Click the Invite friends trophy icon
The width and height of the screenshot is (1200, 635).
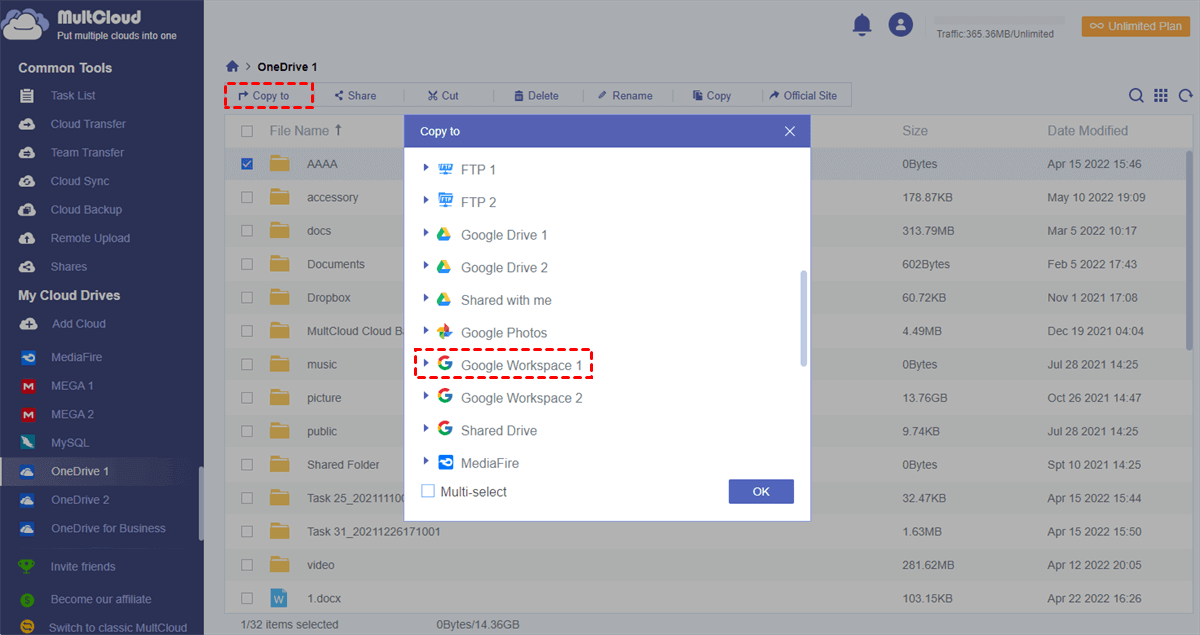coord(28,567)
